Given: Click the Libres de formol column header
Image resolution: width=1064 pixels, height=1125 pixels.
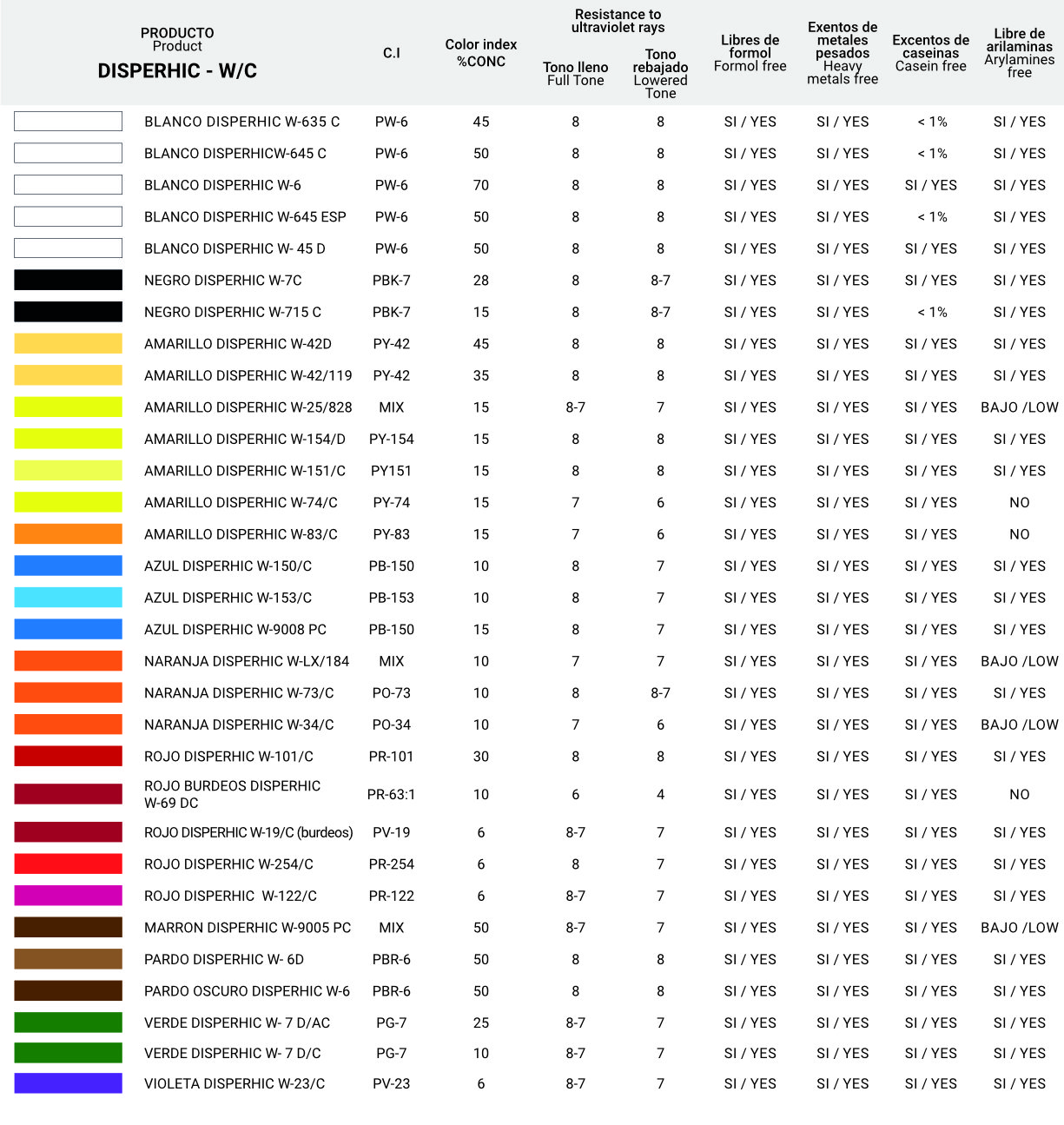Looking at the screenshot, I should [x=750, y=53].
